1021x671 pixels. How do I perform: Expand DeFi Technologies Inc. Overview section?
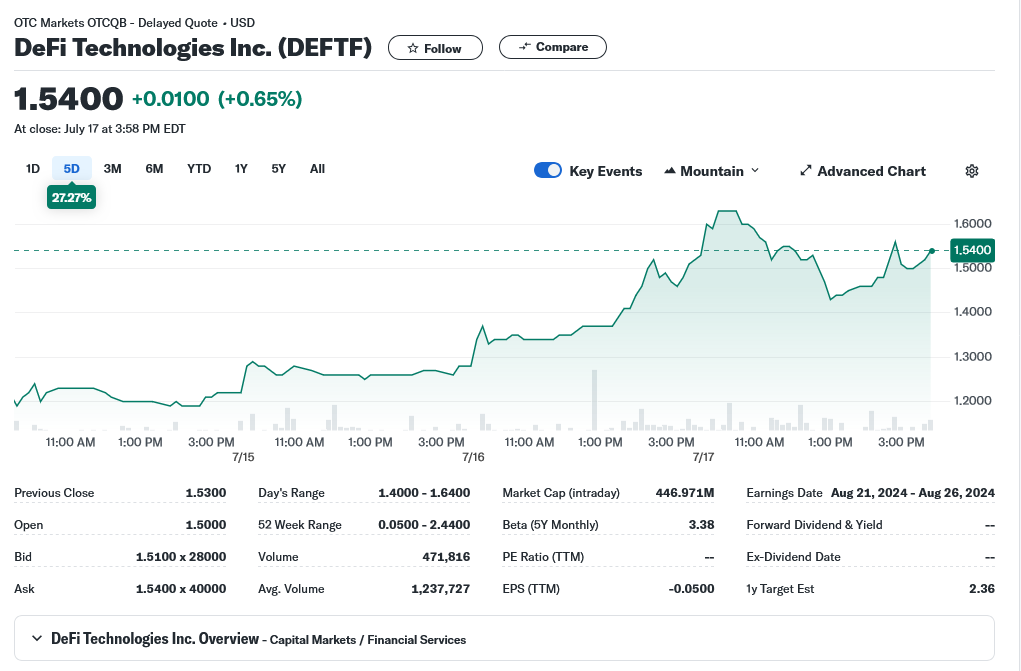[x=37, y=638]
